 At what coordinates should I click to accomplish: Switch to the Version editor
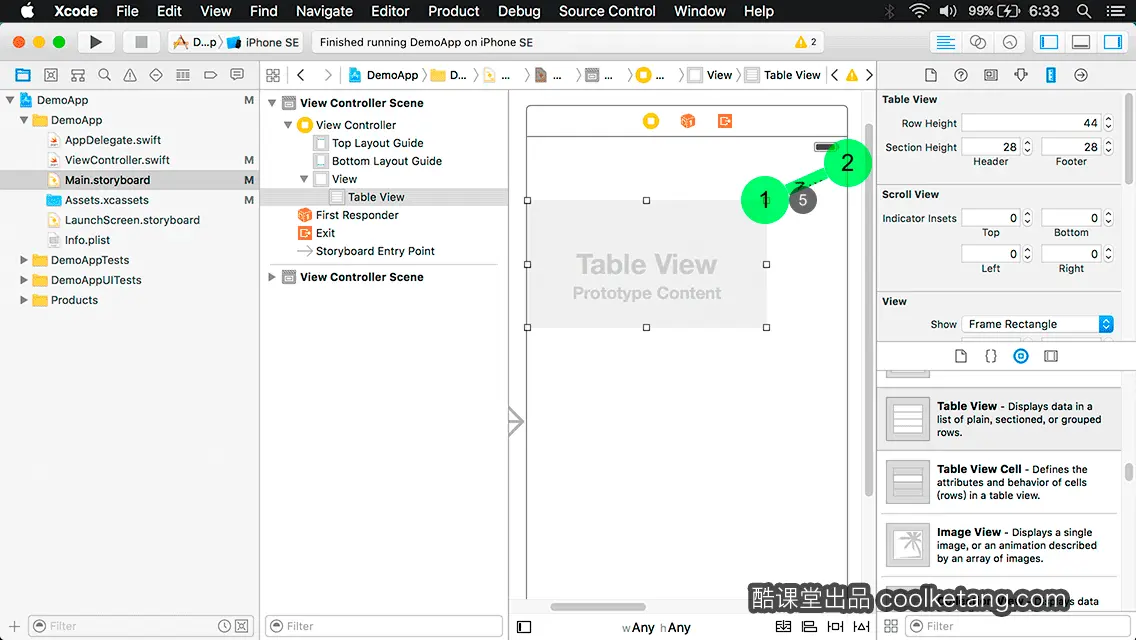(1009, 42)
